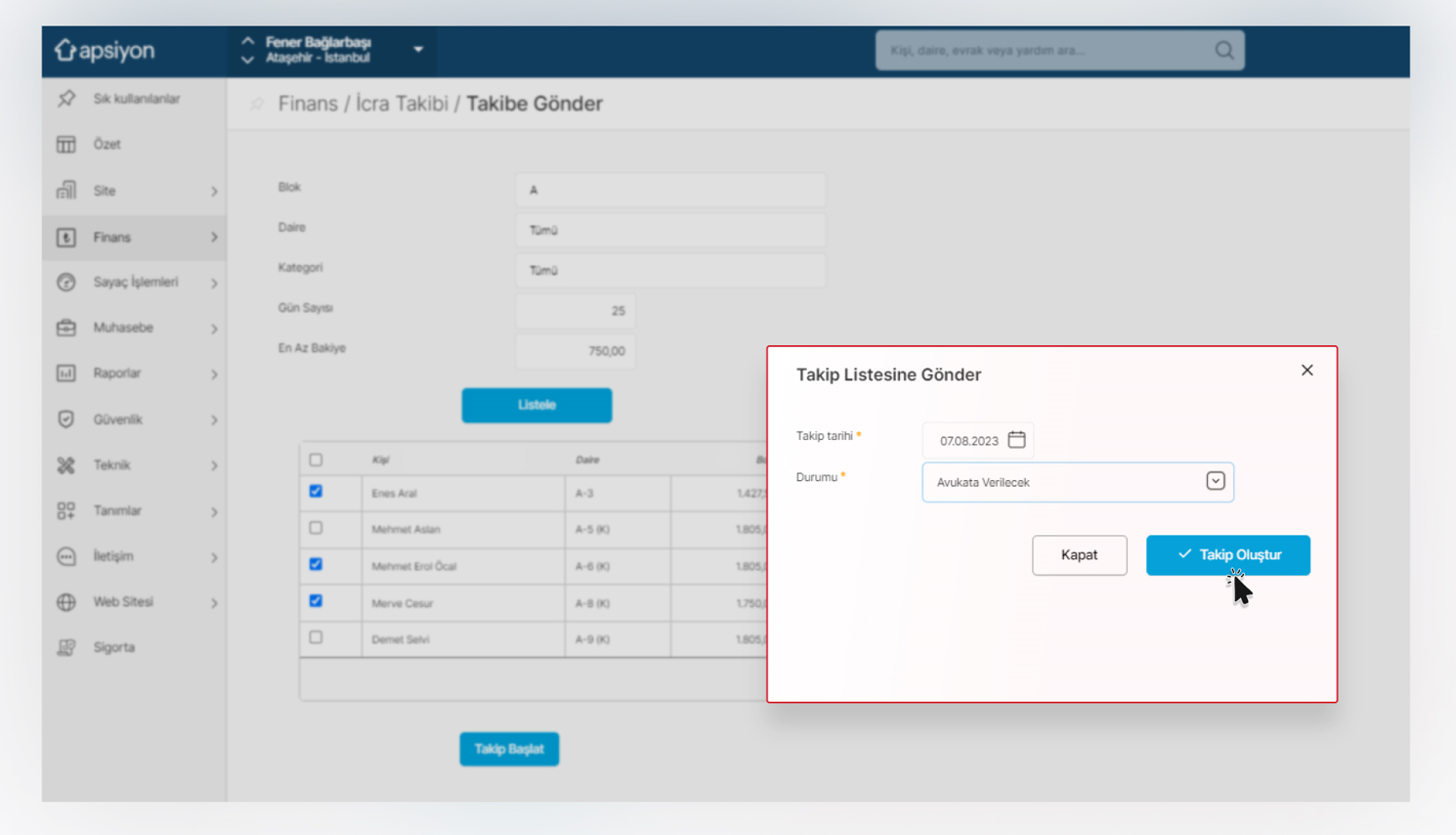Expand the Teknik chevron

[214, 466]
